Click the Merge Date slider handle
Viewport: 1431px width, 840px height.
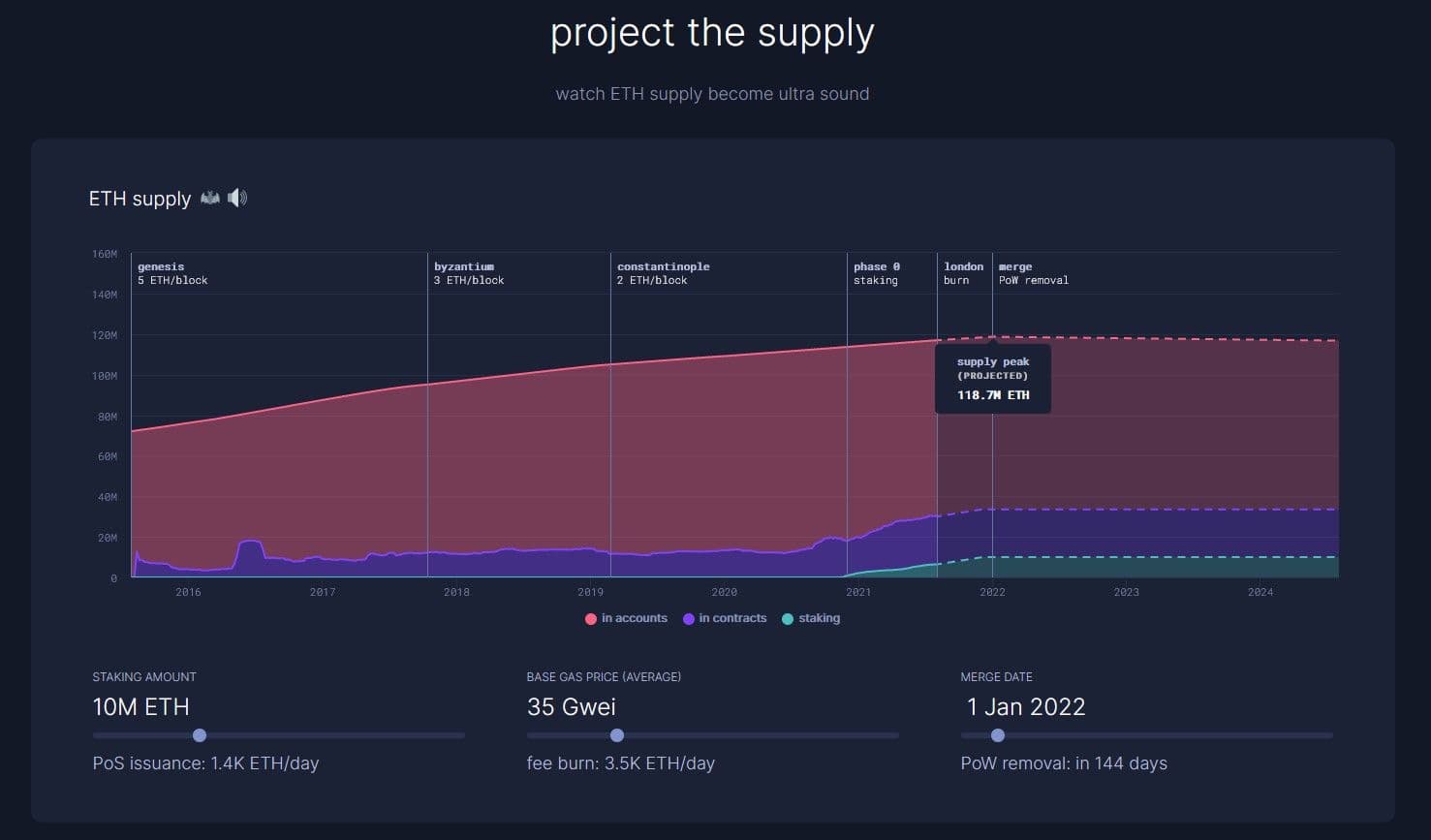tap(998, 735)
